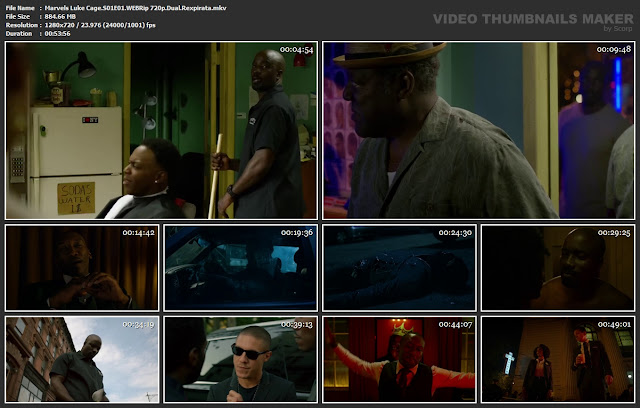Select the street frame at 00:34:19
The image size is (640, 408).
(82, 359)
